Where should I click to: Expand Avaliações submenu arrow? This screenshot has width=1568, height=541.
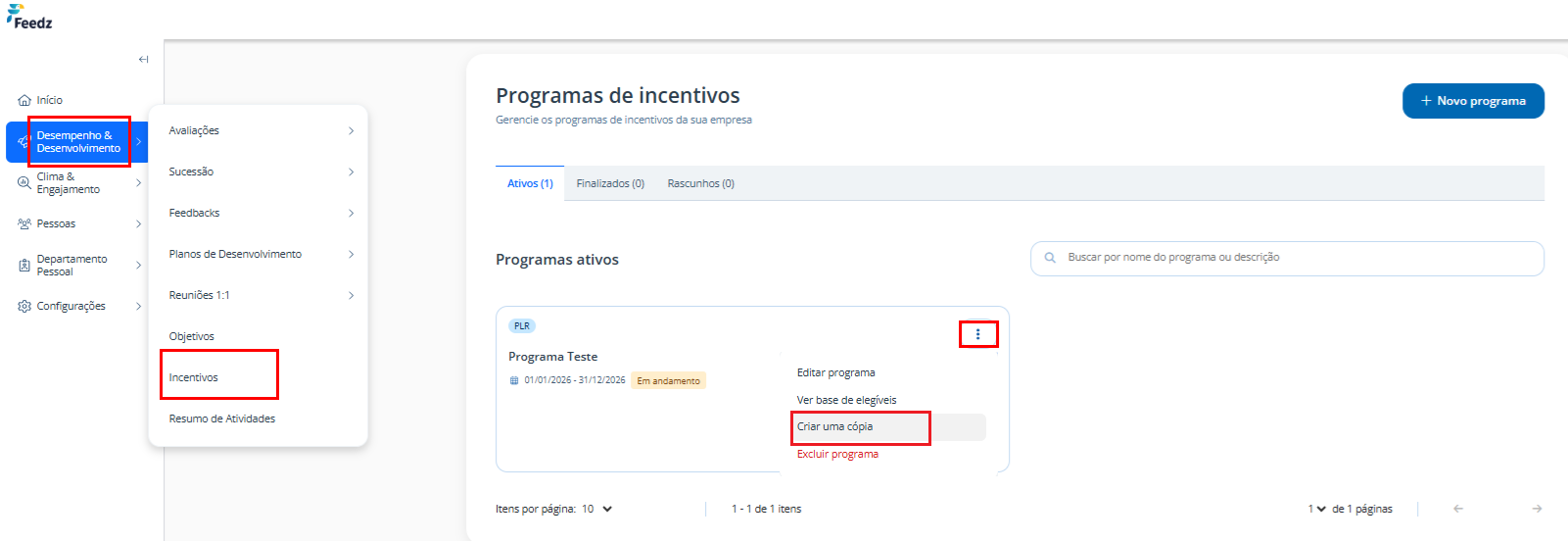point(352,131)
